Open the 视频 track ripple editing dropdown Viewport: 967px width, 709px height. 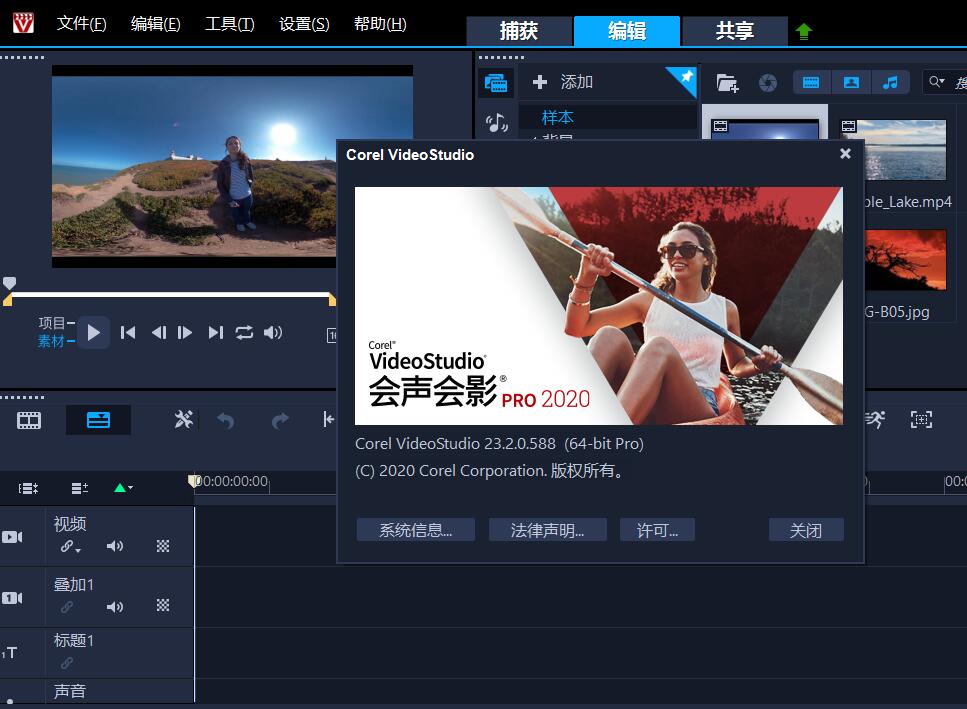tap(70, 546)
